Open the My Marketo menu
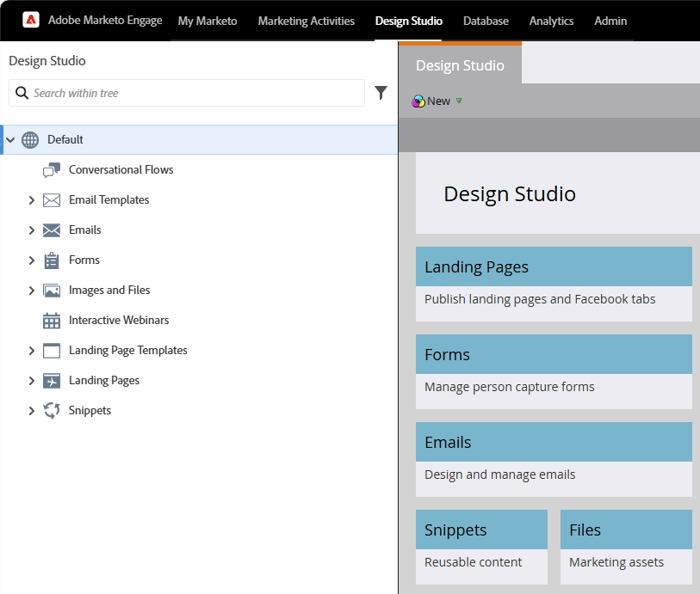The image size is (700, 594). coord(208,21)
